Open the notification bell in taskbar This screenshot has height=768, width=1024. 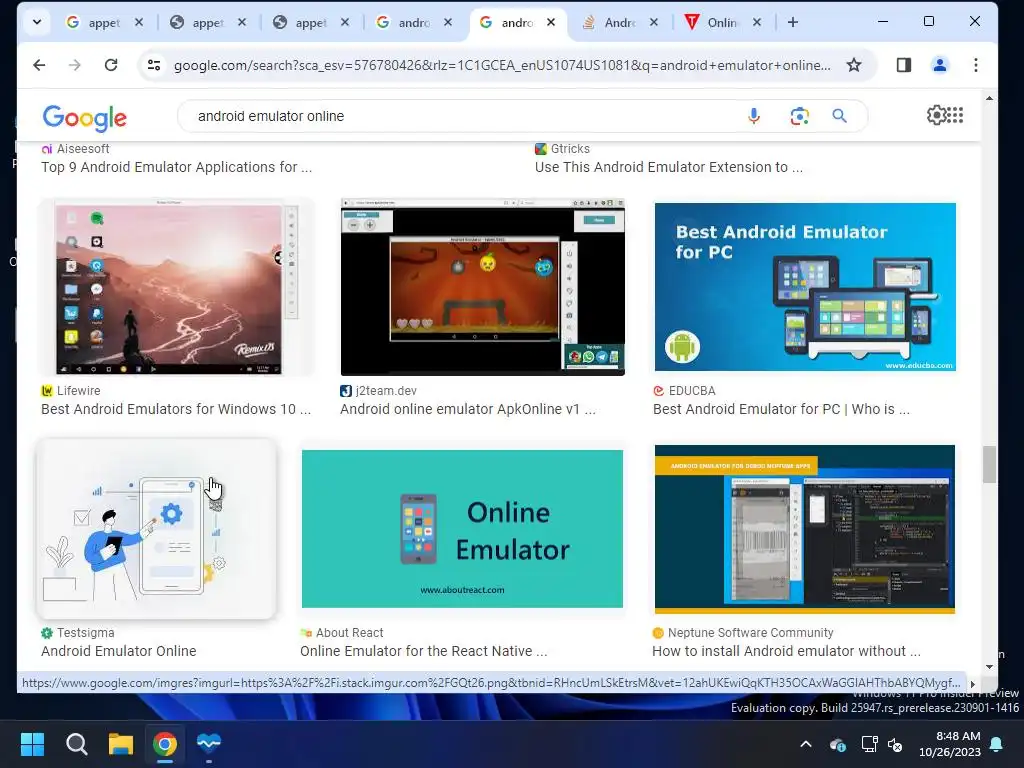pos(997,744)
